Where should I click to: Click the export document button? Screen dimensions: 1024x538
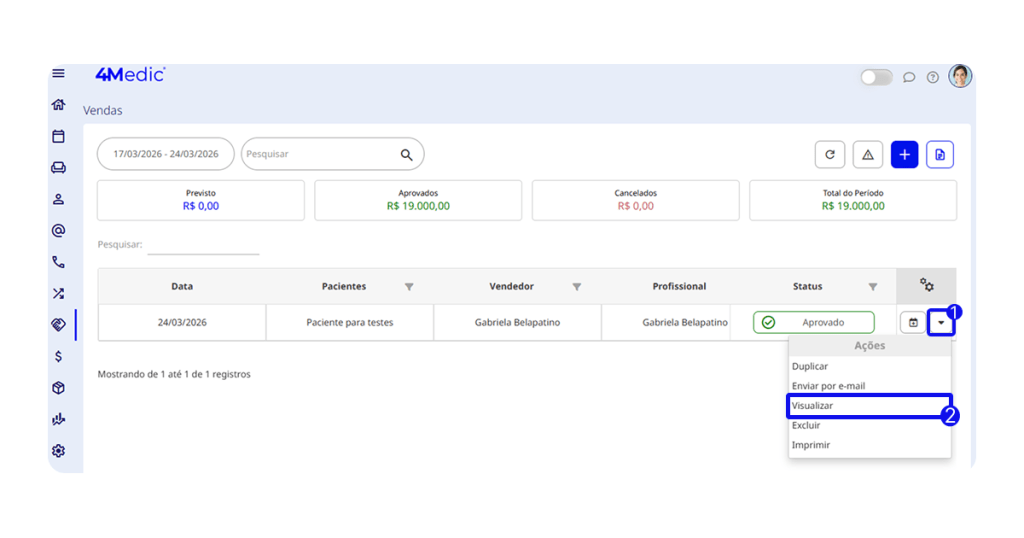coord(939,154)
